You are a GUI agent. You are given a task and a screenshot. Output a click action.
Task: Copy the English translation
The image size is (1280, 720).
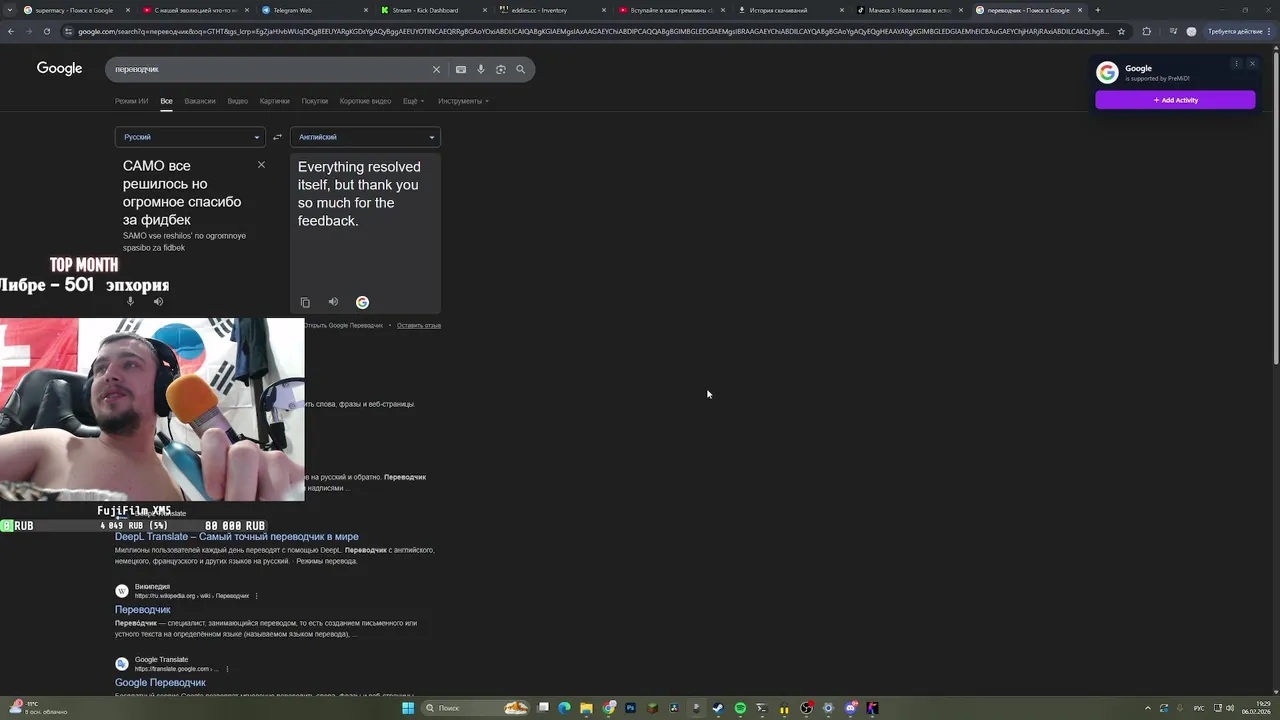(x=305, y=302)
